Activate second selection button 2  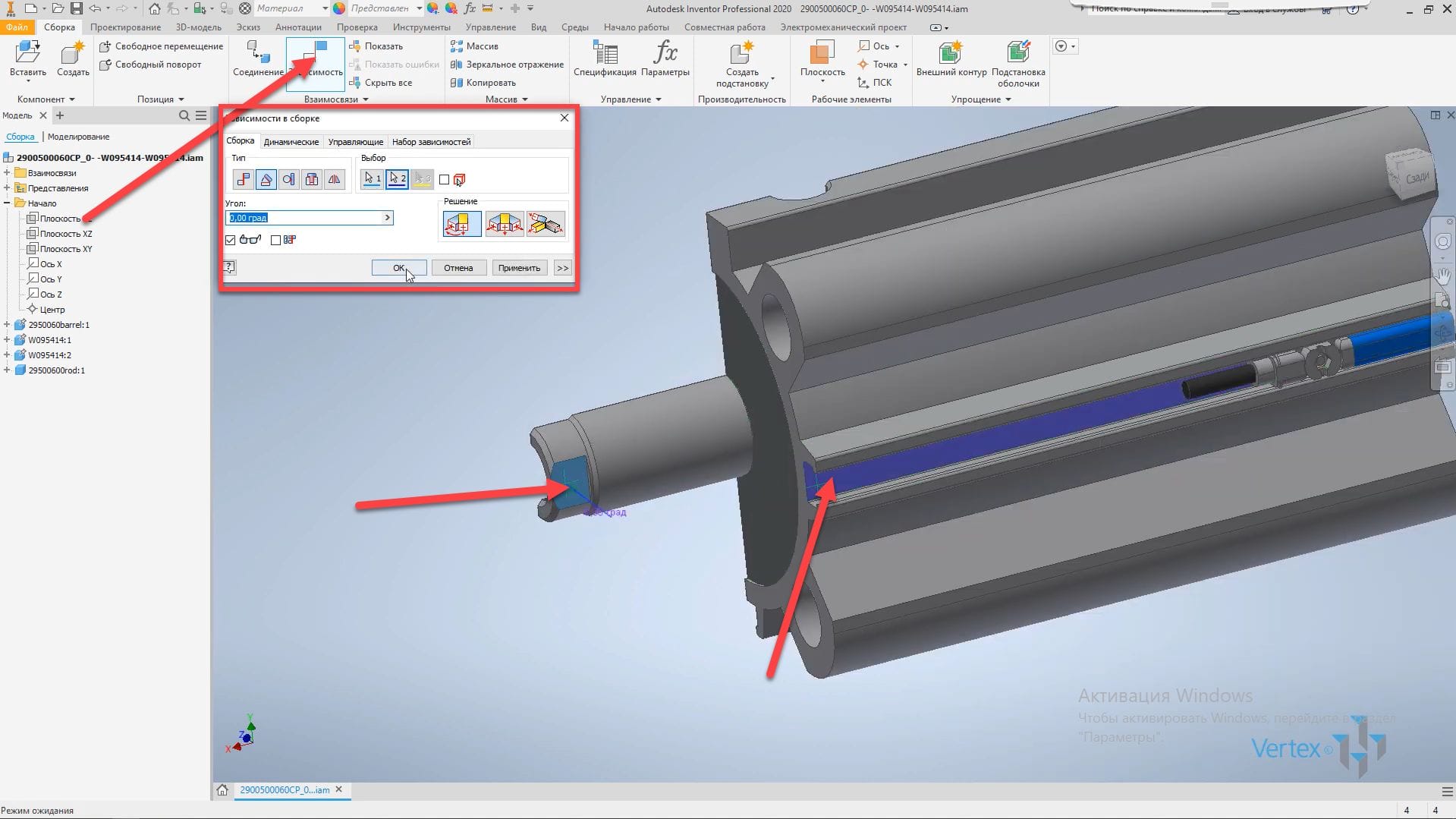397,179
